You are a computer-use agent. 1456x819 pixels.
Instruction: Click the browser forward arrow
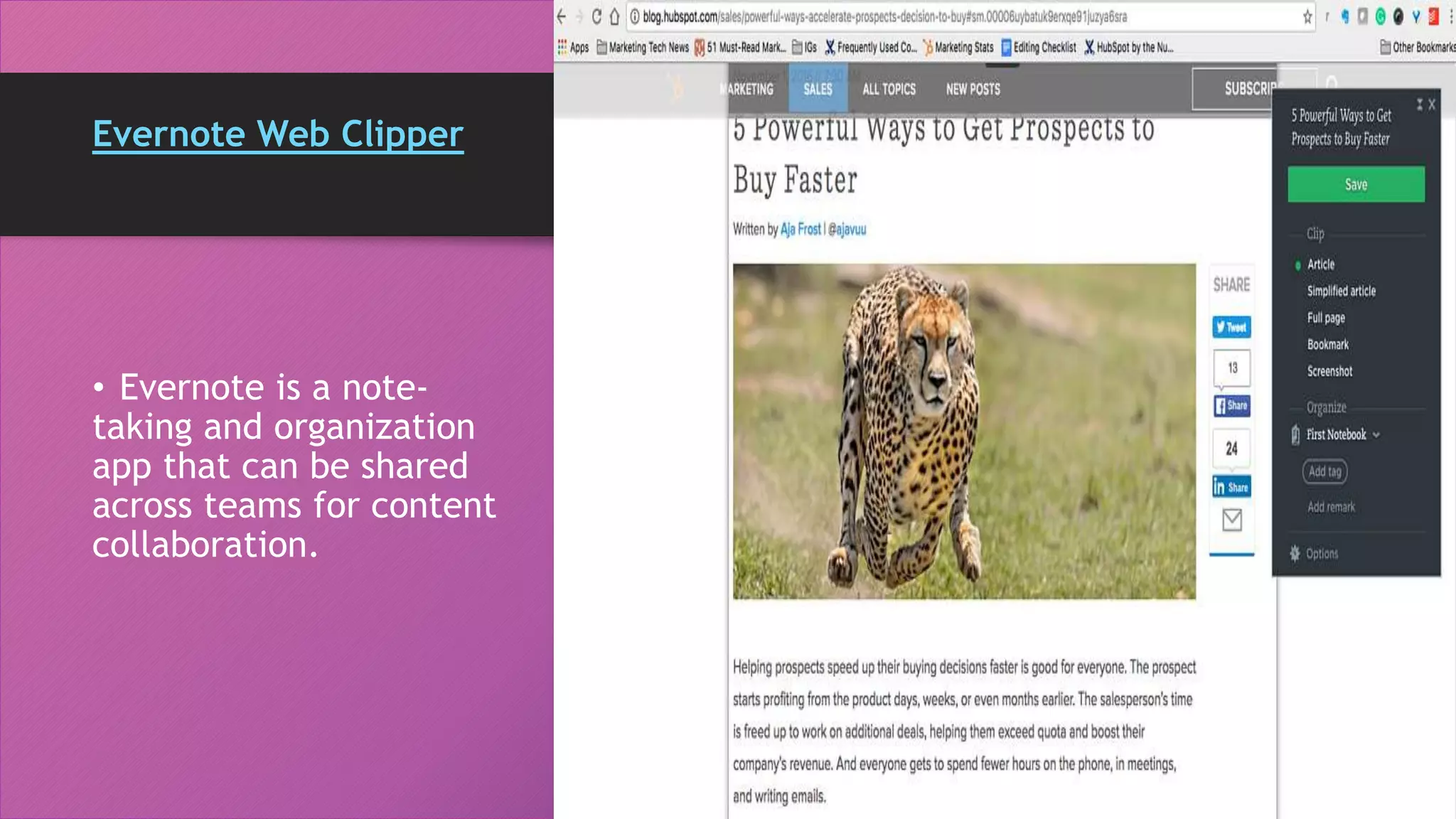click(x=579, y=16)
